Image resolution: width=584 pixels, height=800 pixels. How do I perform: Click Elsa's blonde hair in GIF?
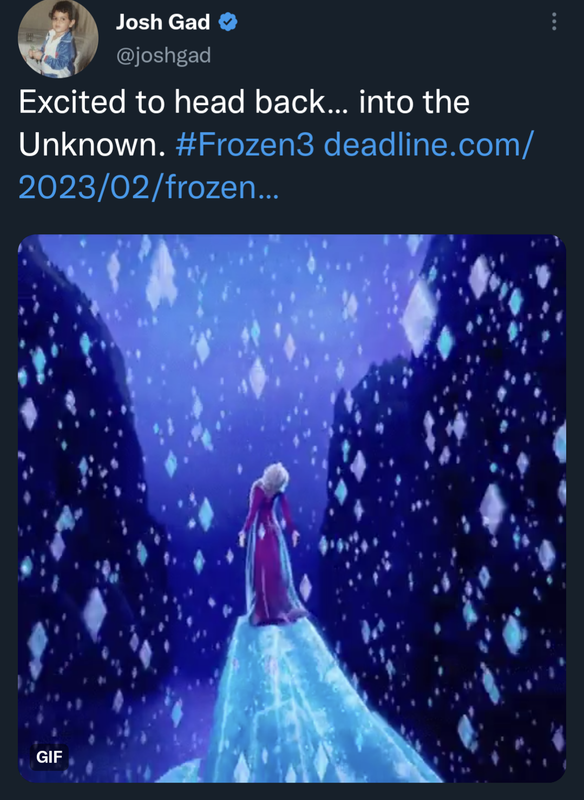(275, 480)
